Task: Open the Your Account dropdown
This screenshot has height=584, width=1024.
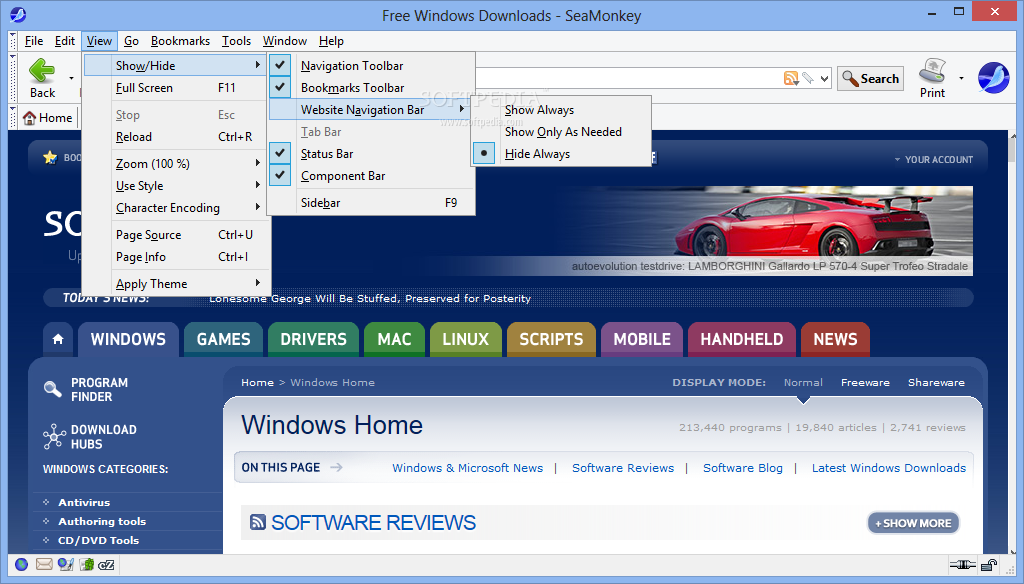Action: pyautogui.click(x=933, y=159)
